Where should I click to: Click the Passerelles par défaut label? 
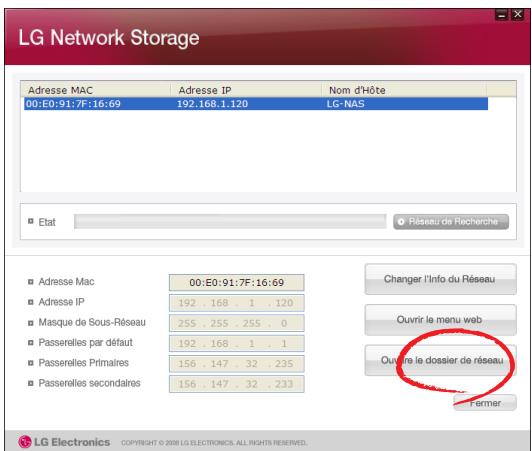click(86, 342)
